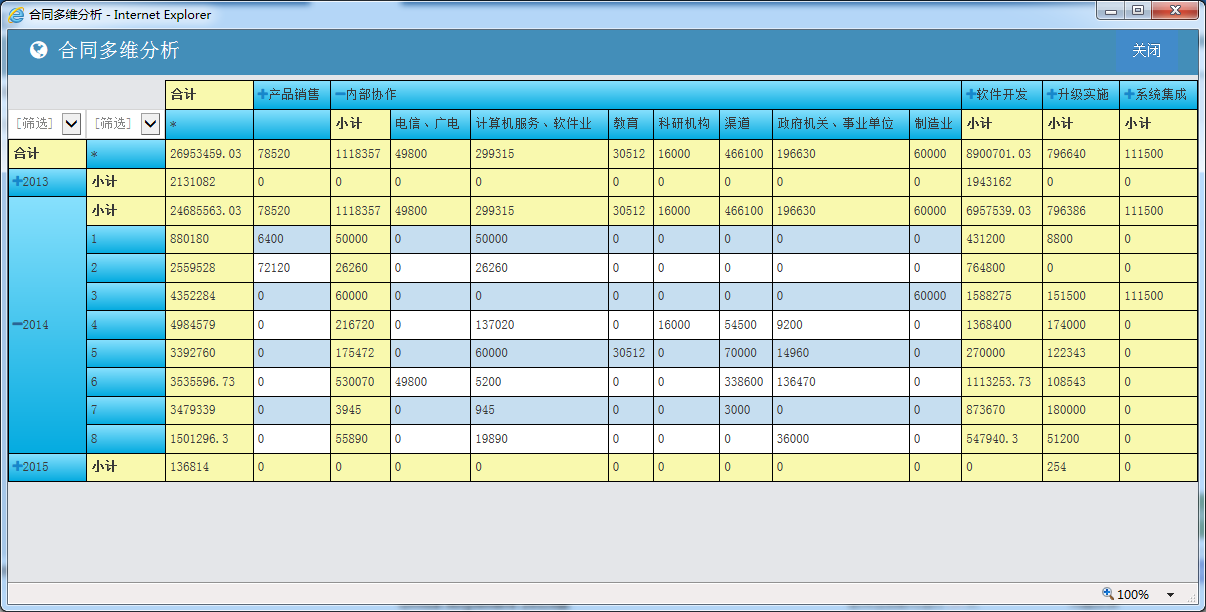Select cell 3479339 in month 7 row
Viewport: 1206px width, 612px height.
209,410
